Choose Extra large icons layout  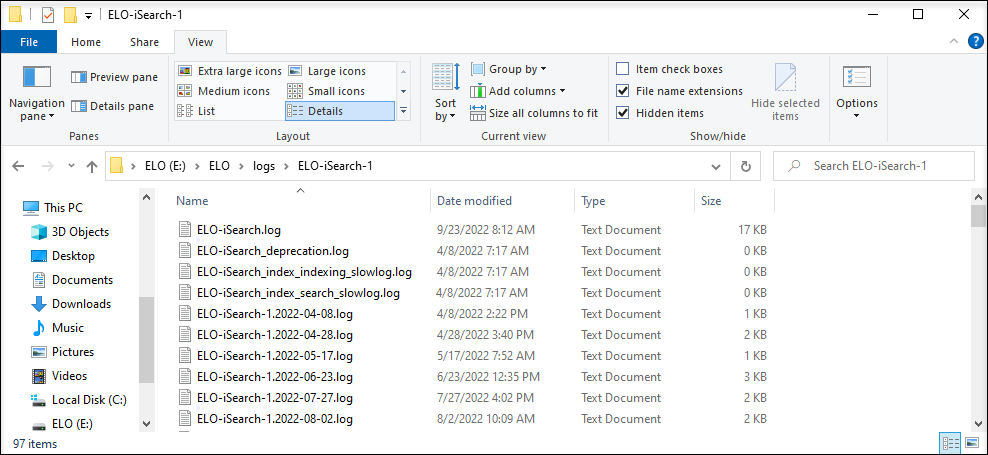click(230, 71)
